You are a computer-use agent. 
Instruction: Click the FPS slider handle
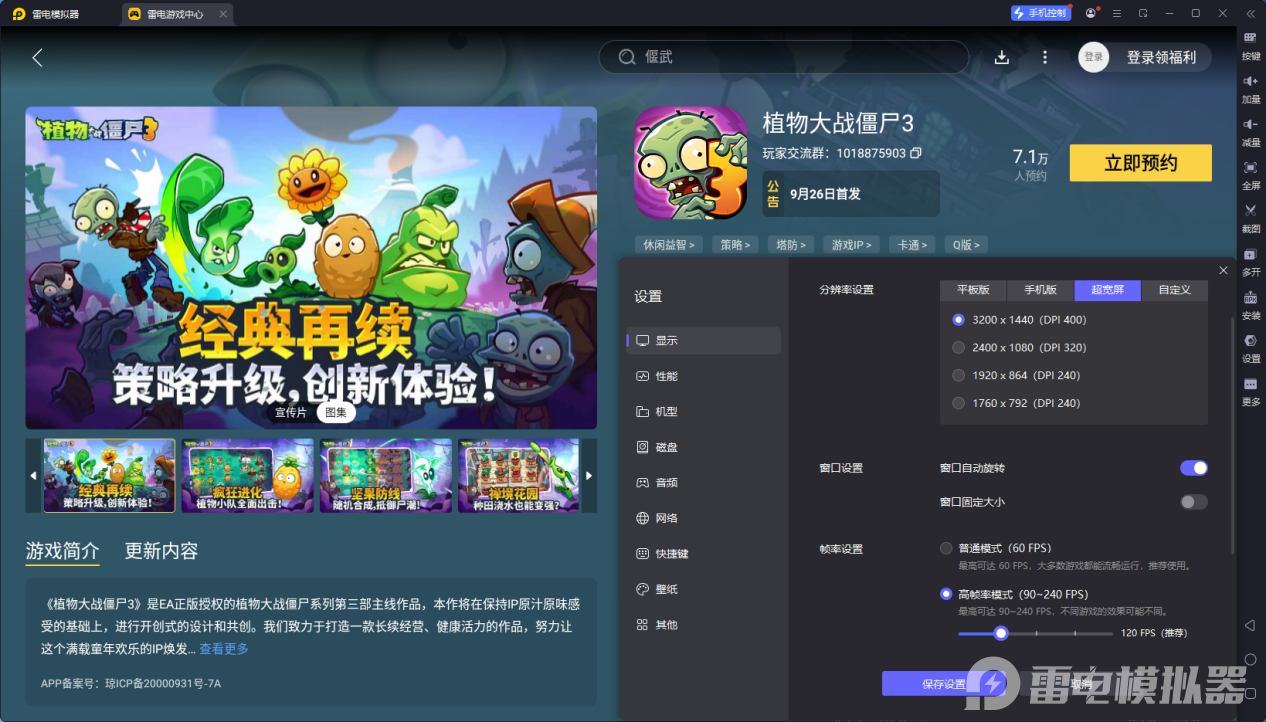(x=1000, y=633)
